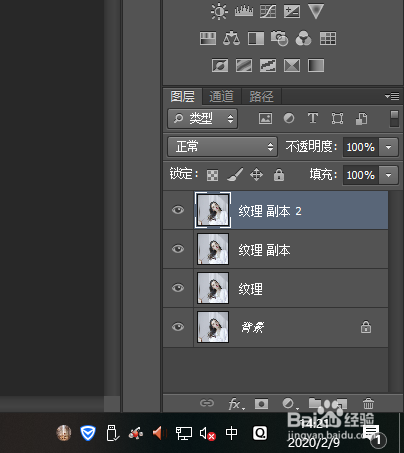Add a Brightness/Contrast adjustment

(x=219, y=12)
